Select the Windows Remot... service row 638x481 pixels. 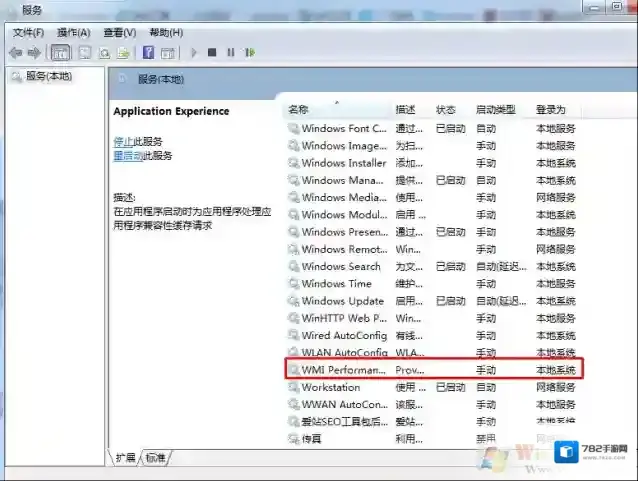pyautogui.click(x=433, y=249)
